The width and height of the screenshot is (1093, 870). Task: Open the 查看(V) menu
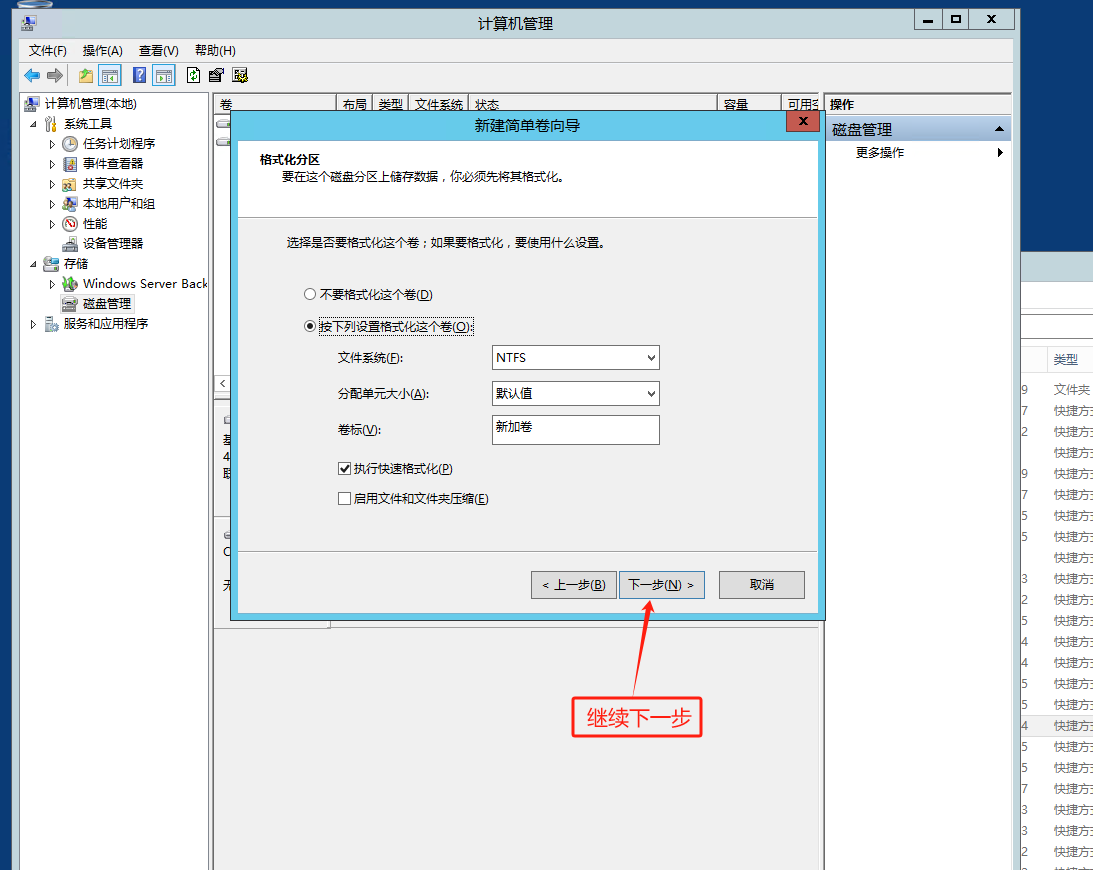point(158,51)
